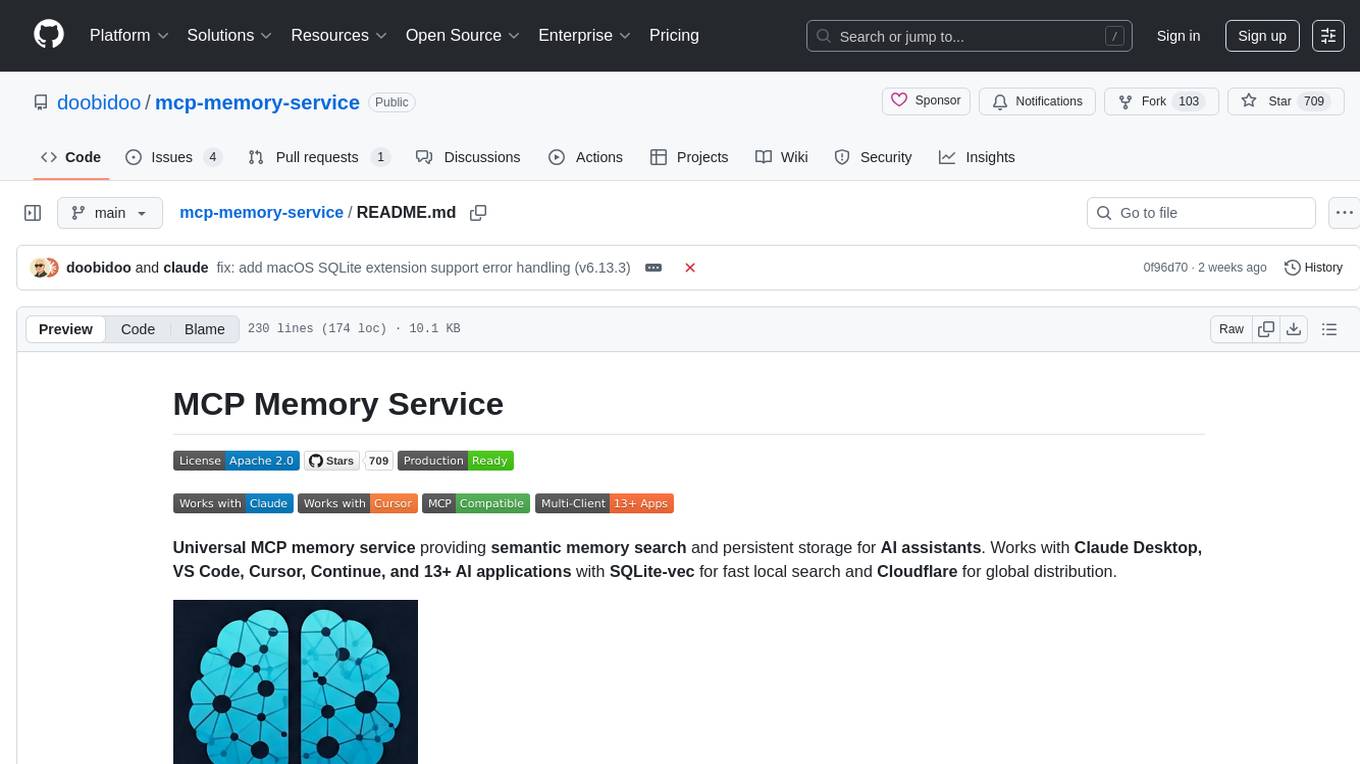Switch to the Projects tab

[689, 157]
